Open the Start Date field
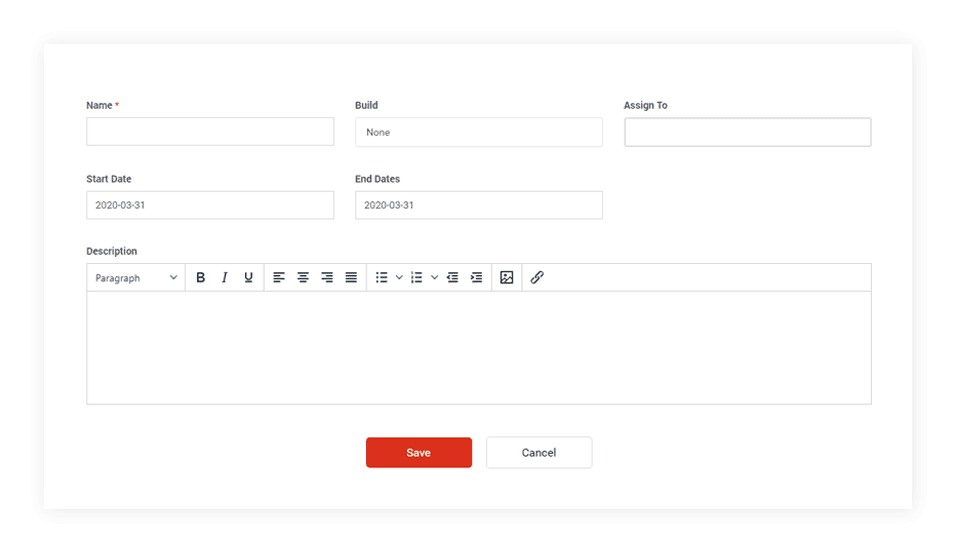 pyautogui.click(x=210, y=205)
